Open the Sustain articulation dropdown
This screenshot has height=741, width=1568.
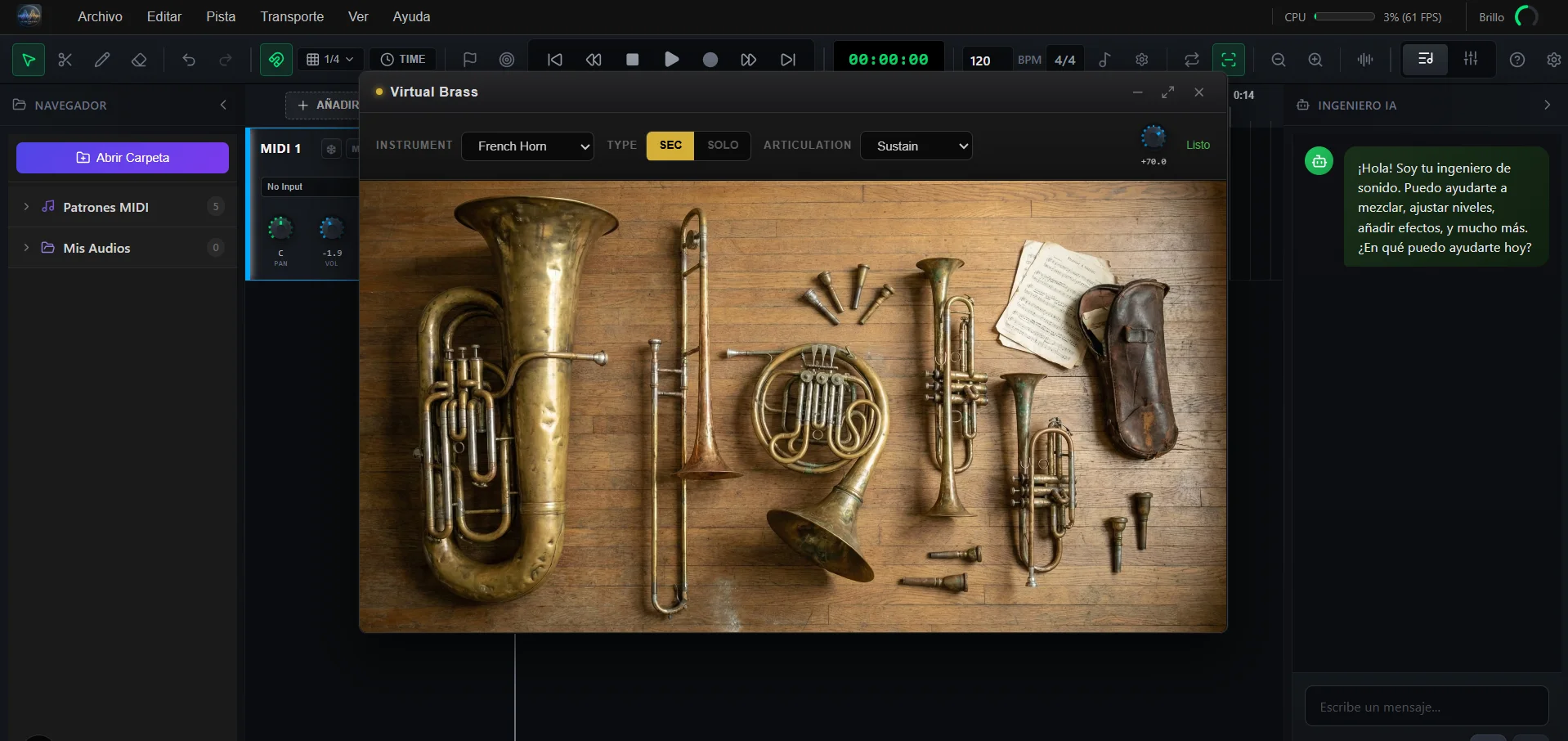pos(916,146)
